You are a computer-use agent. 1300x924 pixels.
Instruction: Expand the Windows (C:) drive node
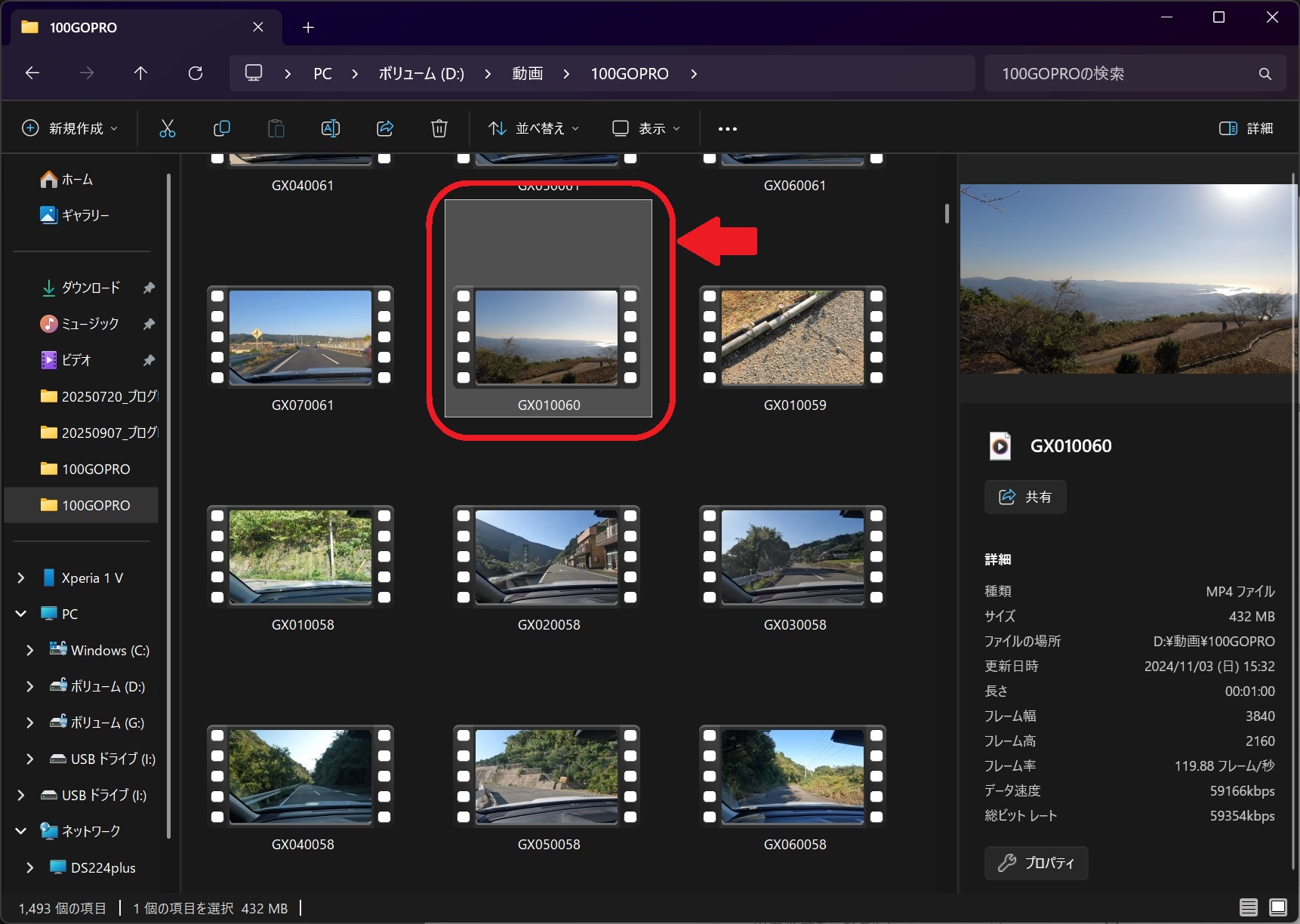click(x=30, y=651)
